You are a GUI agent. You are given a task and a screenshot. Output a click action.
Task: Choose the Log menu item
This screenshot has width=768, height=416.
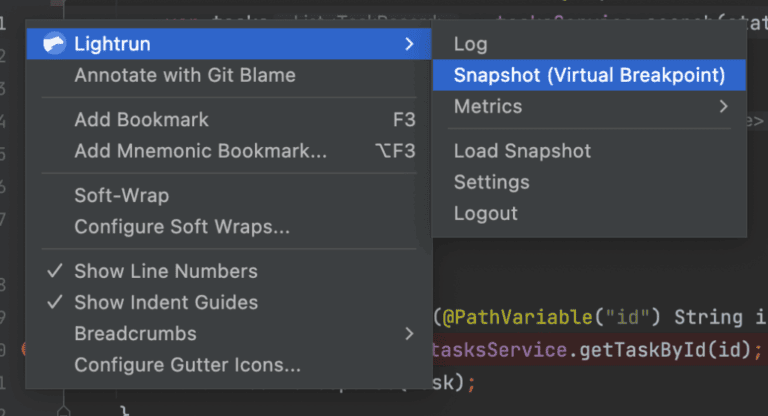[x=470, y=44]
